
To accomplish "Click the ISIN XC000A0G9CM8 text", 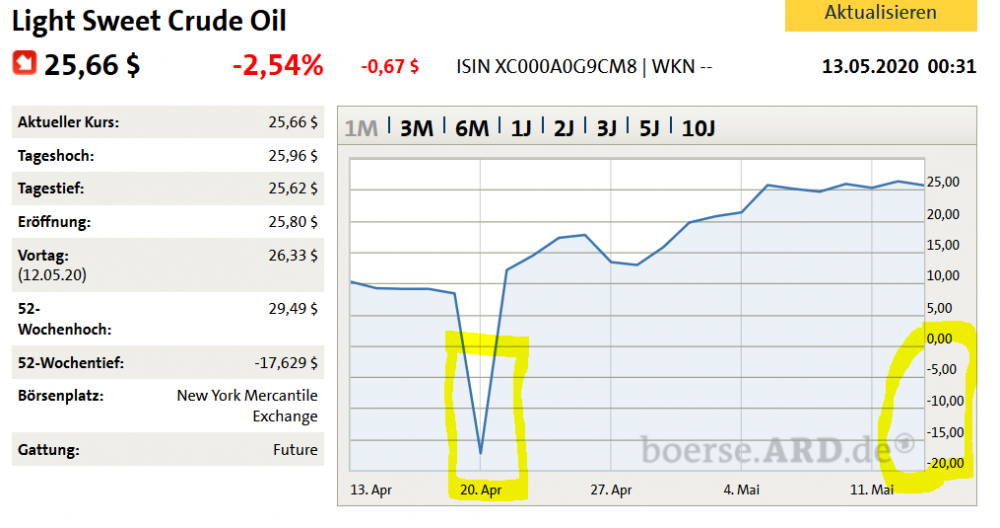I will point(548,67).
